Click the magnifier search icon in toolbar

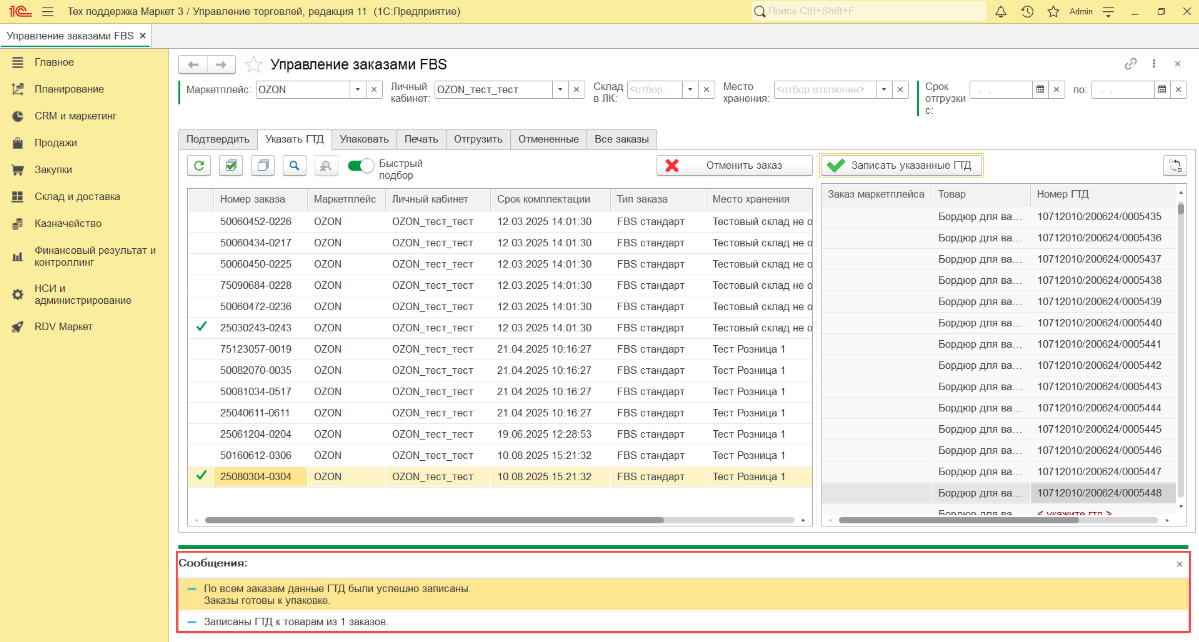coord(294,166)
